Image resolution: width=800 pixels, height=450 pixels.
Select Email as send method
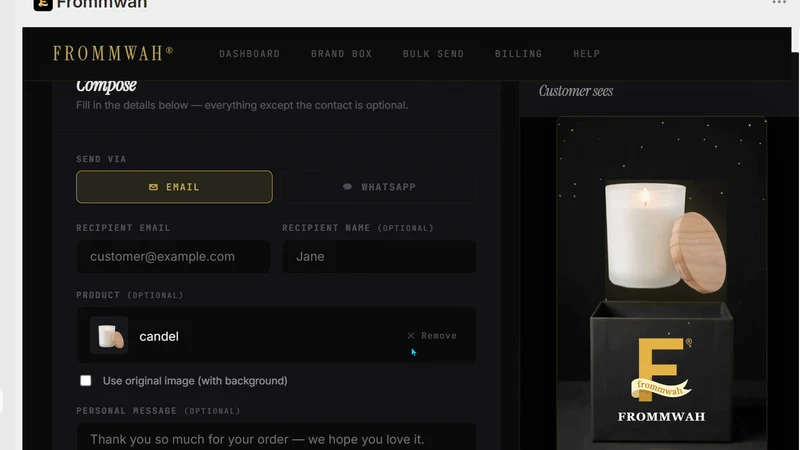click(174, 187)
